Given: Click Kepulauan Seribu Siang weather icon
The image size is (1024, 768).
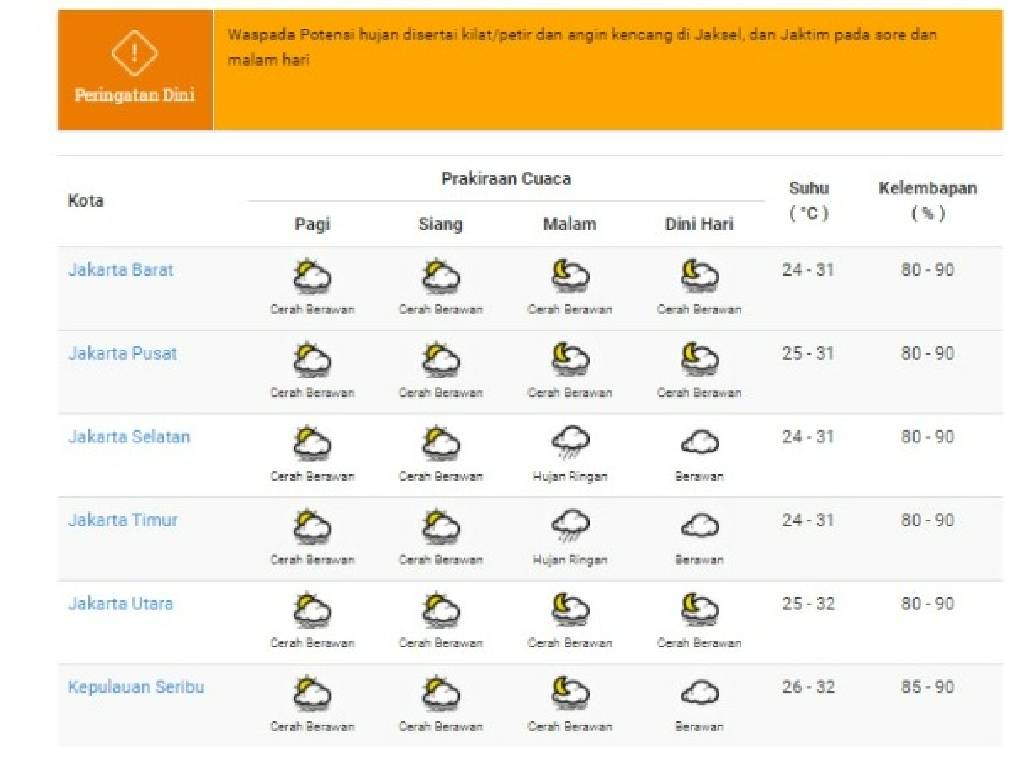Looking at the screenshot, I should coord(441,693).
